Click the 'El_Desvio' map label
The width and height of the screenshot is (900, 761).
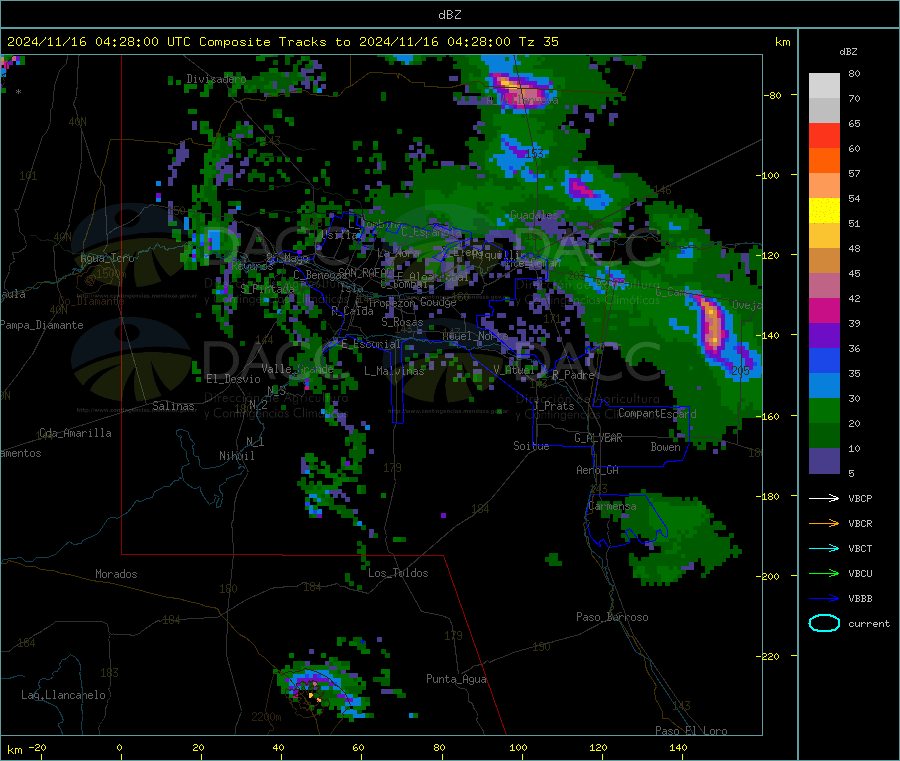click(x=234, y=379)
